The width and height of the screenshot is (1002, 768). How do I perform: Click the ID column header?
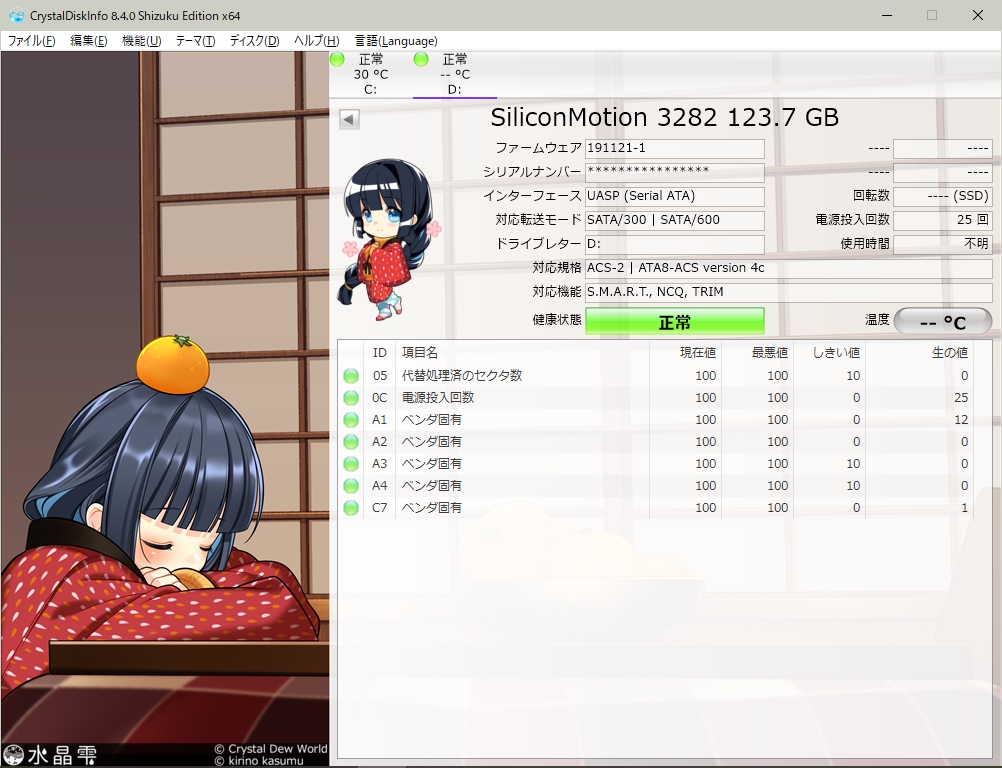(380, 353)
